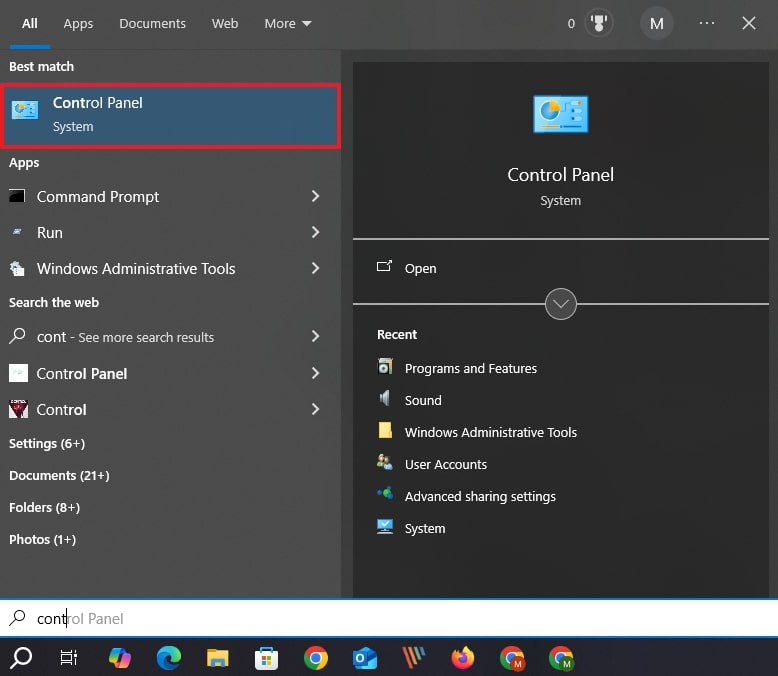Click the Windows Administrative Tools app icon
Viewport: 778px width, 676px height.
(17, 269)
